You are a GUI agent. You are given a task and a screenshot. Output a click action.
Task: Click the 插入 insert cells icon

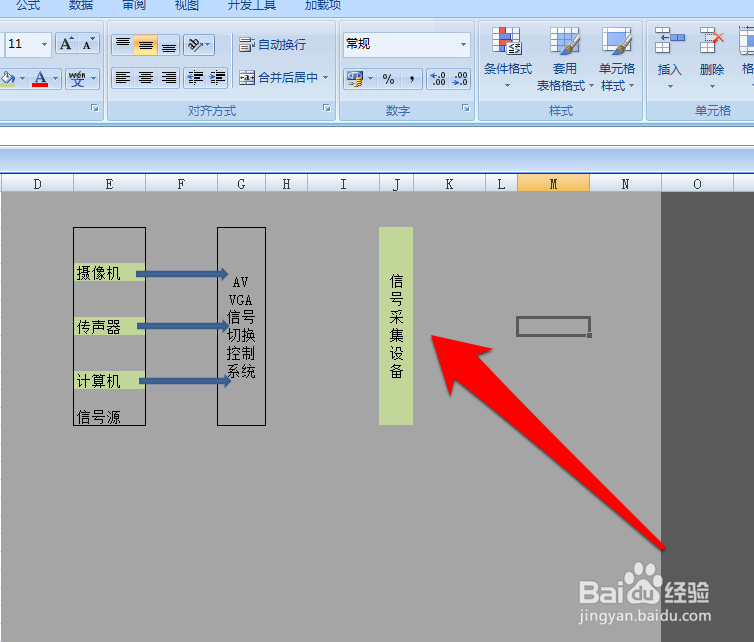tap(669, 40)
